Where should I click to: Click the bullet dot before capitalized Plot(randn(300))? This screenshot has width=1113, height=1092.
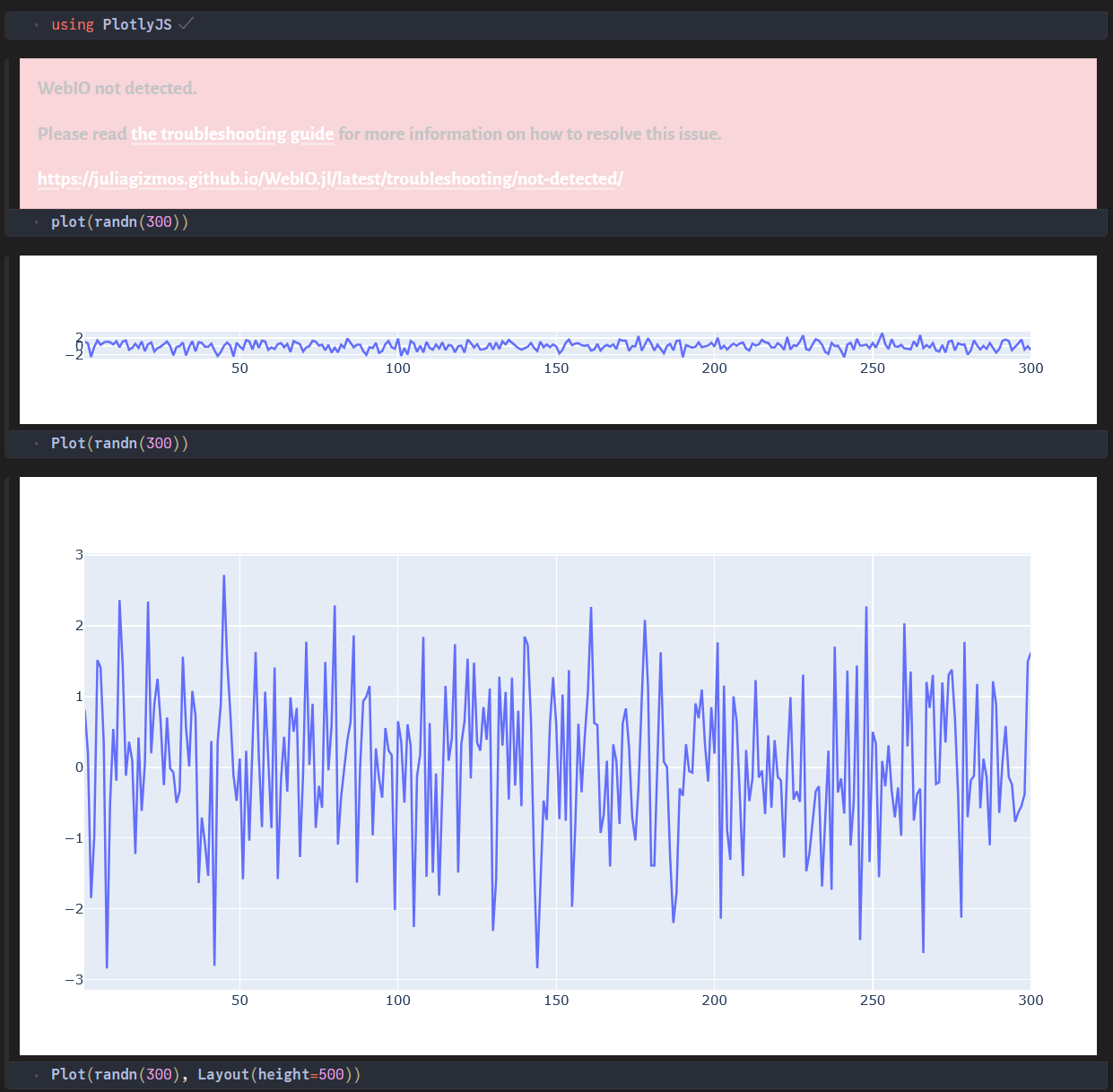[x=37, y=444]
